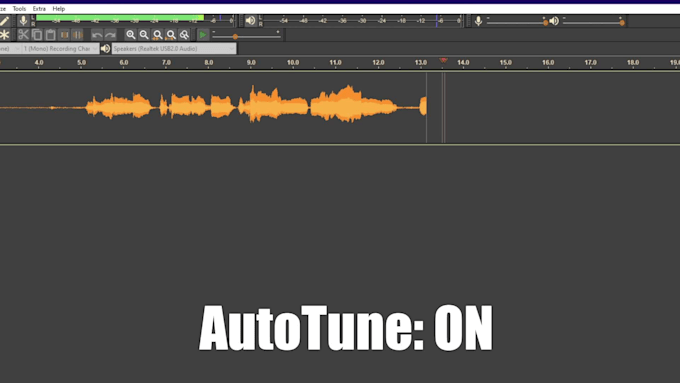This screenshot has height=383, width=680.
Task: Paste with the clipboard icon
Action: click(50, 35)
